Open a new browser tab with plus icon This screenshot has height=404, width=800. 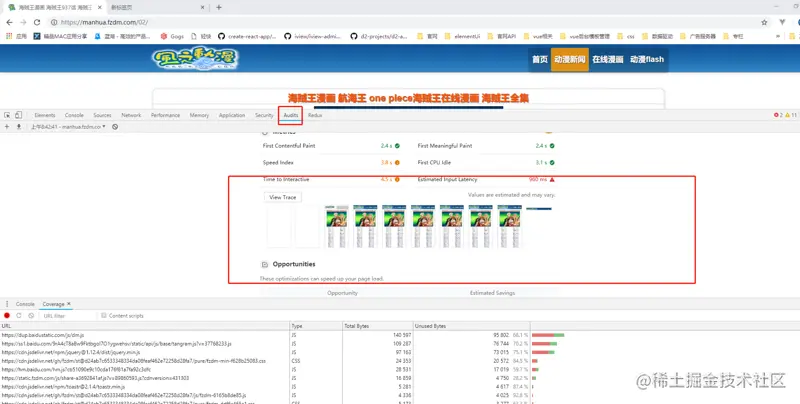[x=219, y=7]
